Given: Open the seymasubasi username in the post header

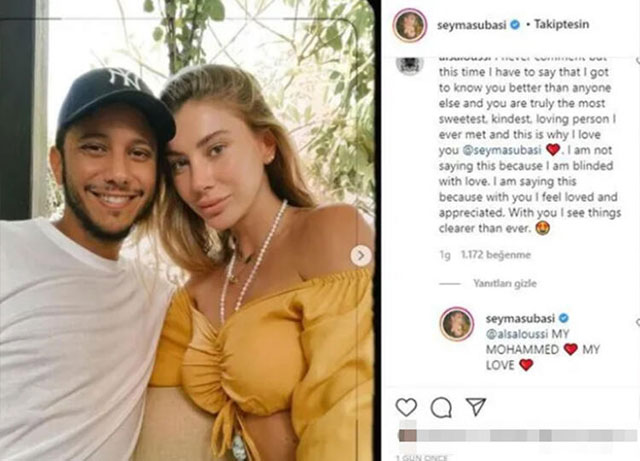Looking at the screenshot, I should tap(471, 25).
